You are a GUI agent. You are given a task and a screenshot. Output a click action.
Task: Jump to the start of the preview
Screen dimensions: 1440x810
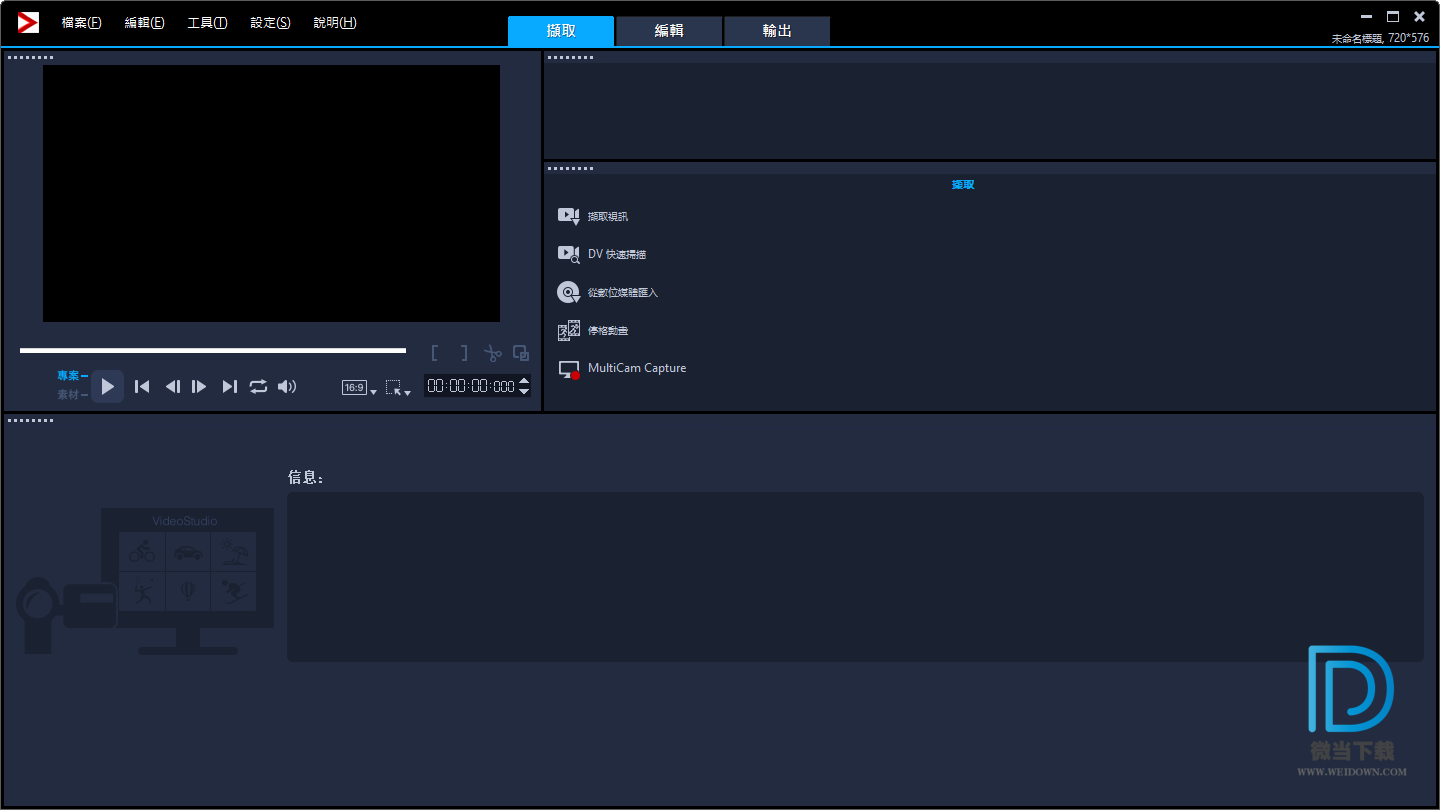(142, 386)
